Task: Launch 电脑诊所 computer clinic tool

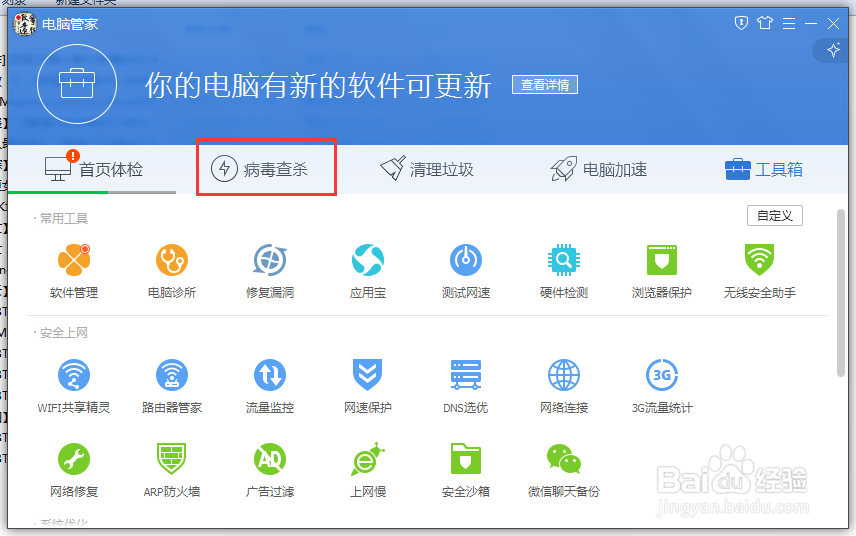Action: 172,271
